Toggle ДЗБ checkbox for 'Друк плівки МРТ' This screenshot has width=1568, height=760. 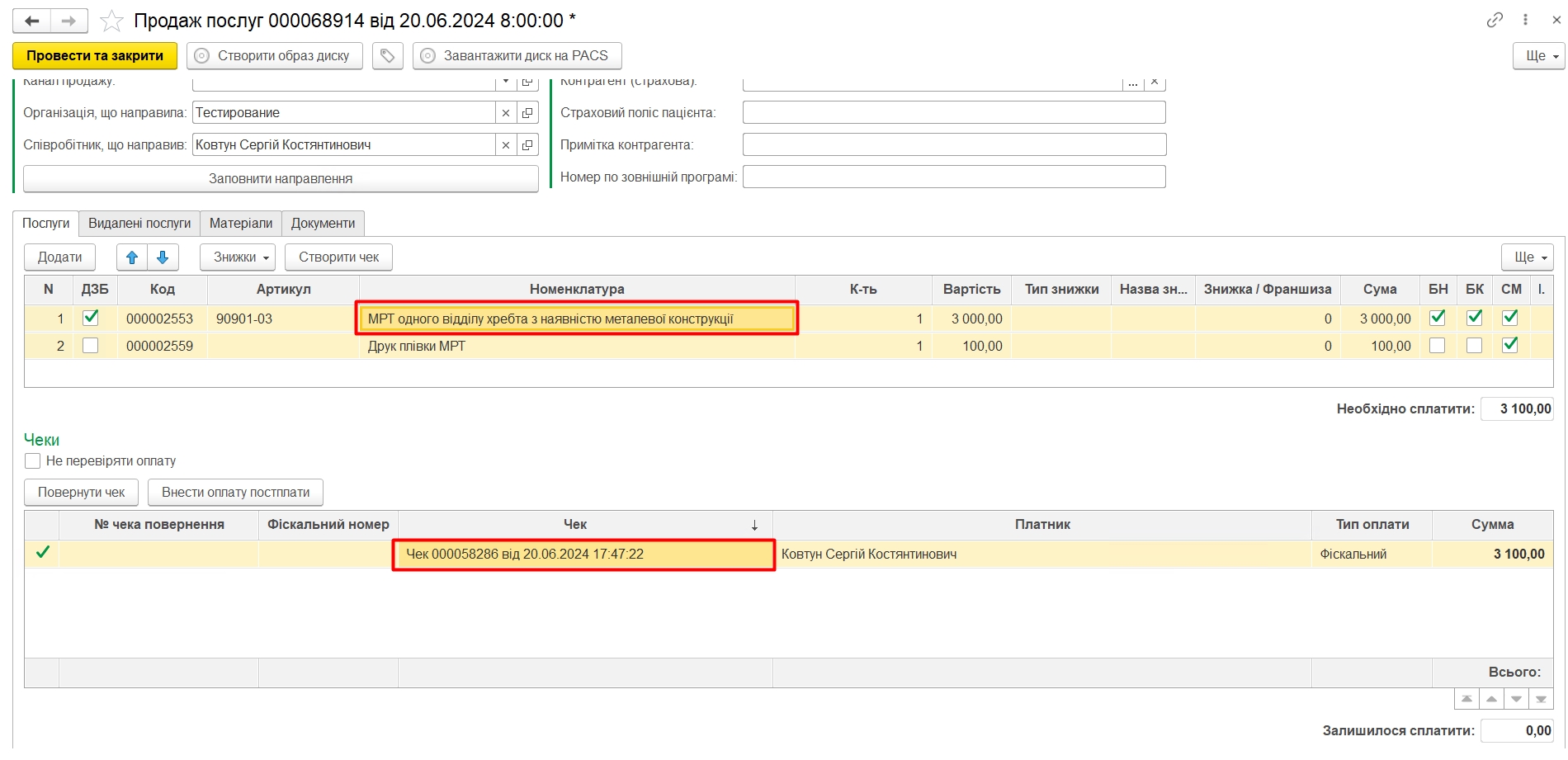(91, 346)
